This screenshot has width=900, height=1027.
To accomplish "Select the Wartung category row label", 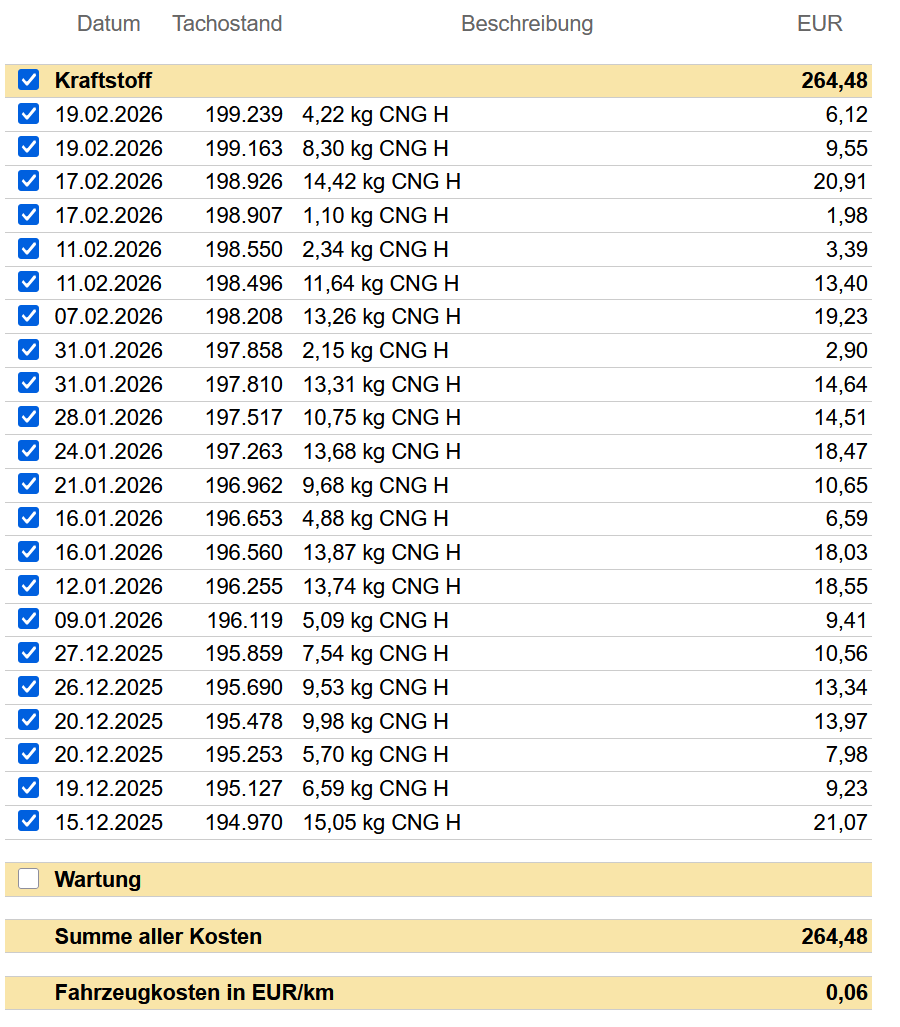I will pyautogui.click(x=98, y=879).
